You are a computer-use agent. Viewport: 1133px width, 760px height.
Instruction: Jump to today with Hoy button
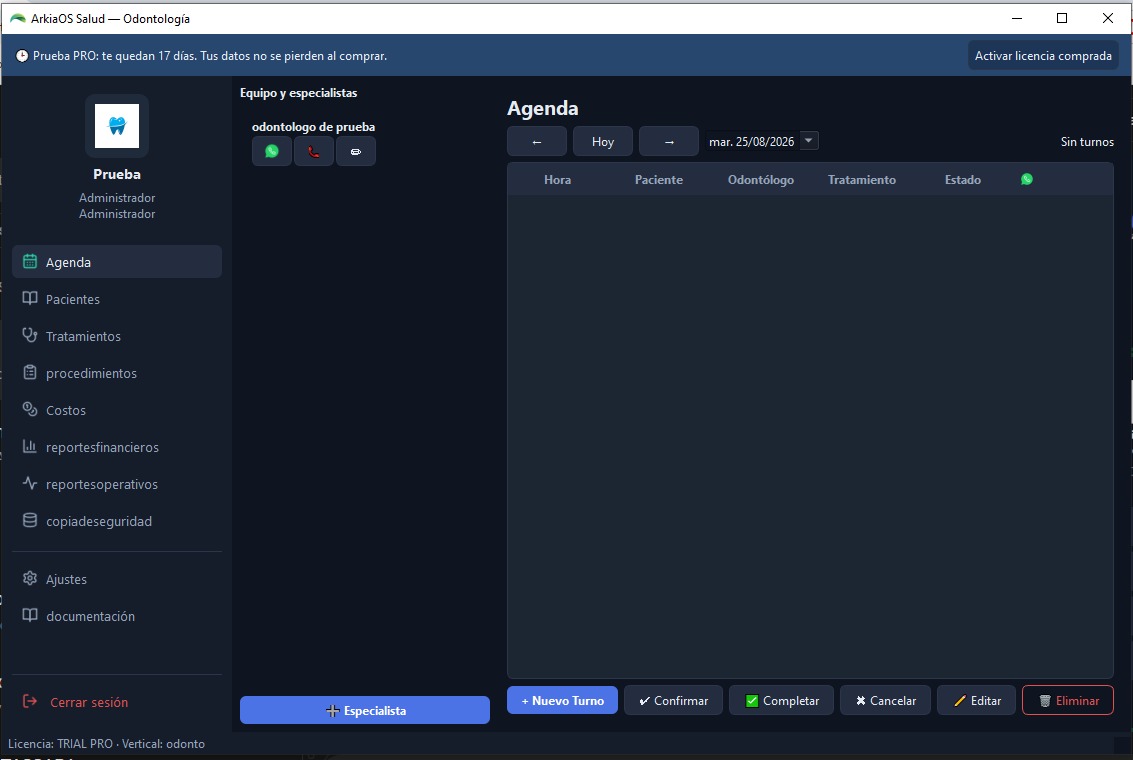603,142
